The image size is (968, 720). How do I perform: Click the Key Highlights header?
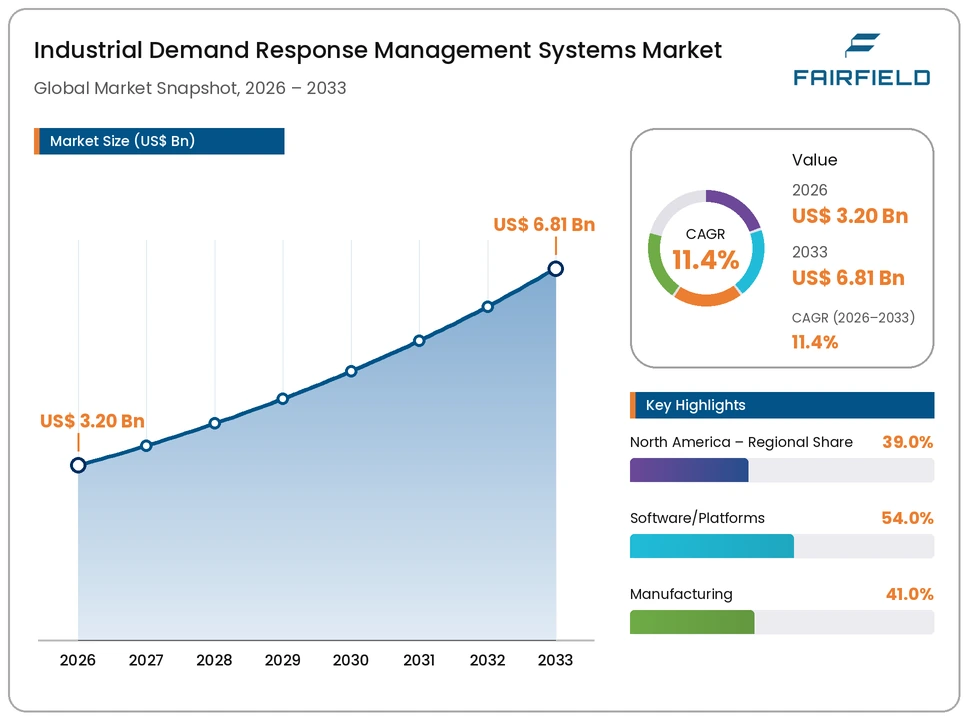782,405
